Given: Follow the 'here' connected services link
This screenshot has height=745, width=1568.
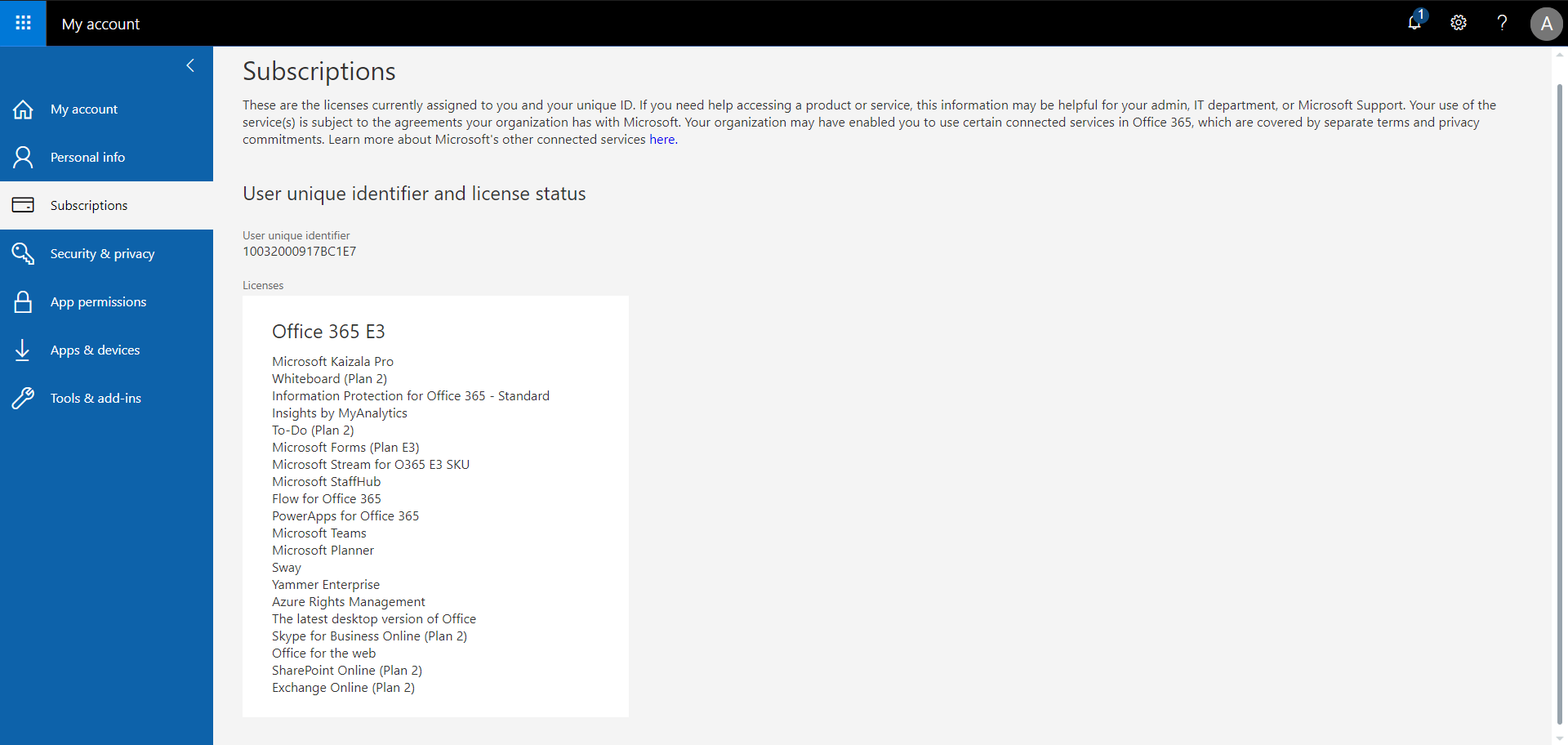Looking at the screenshot, I should [x=662, y=140].
